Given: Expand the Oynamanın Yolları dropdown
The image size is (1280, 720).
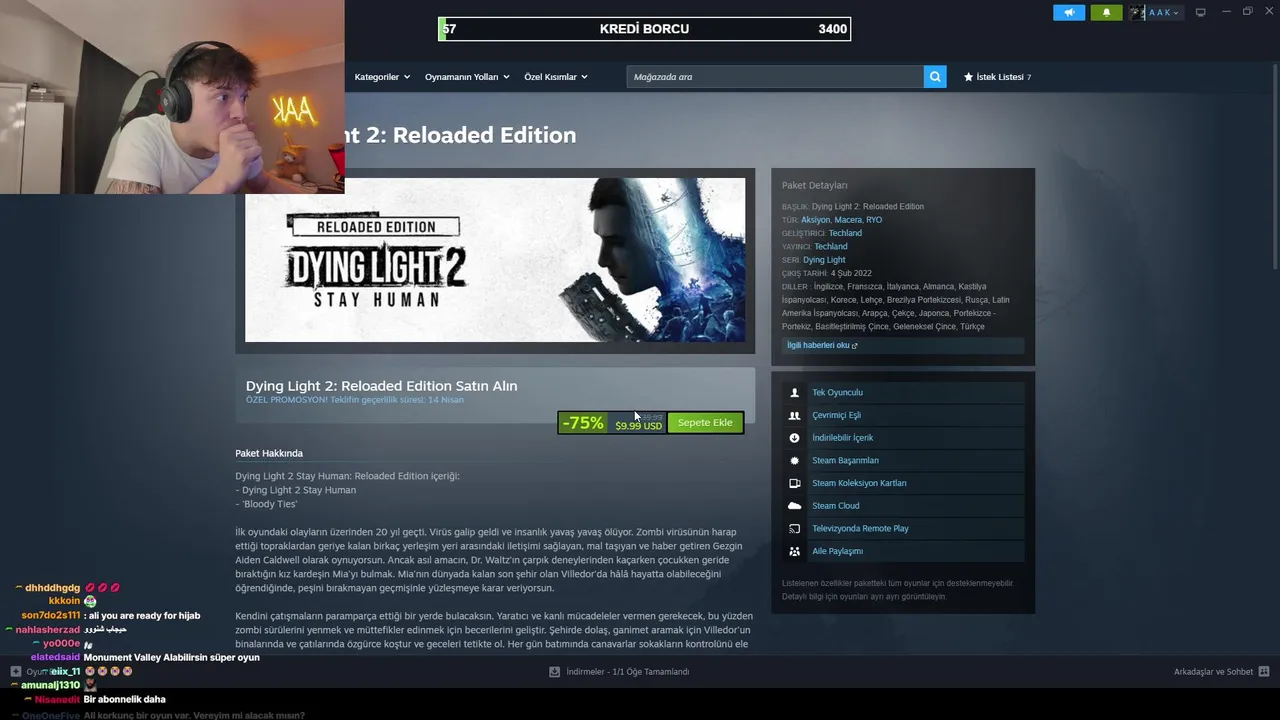Looking at the screenshot, I should coord(467,77).
